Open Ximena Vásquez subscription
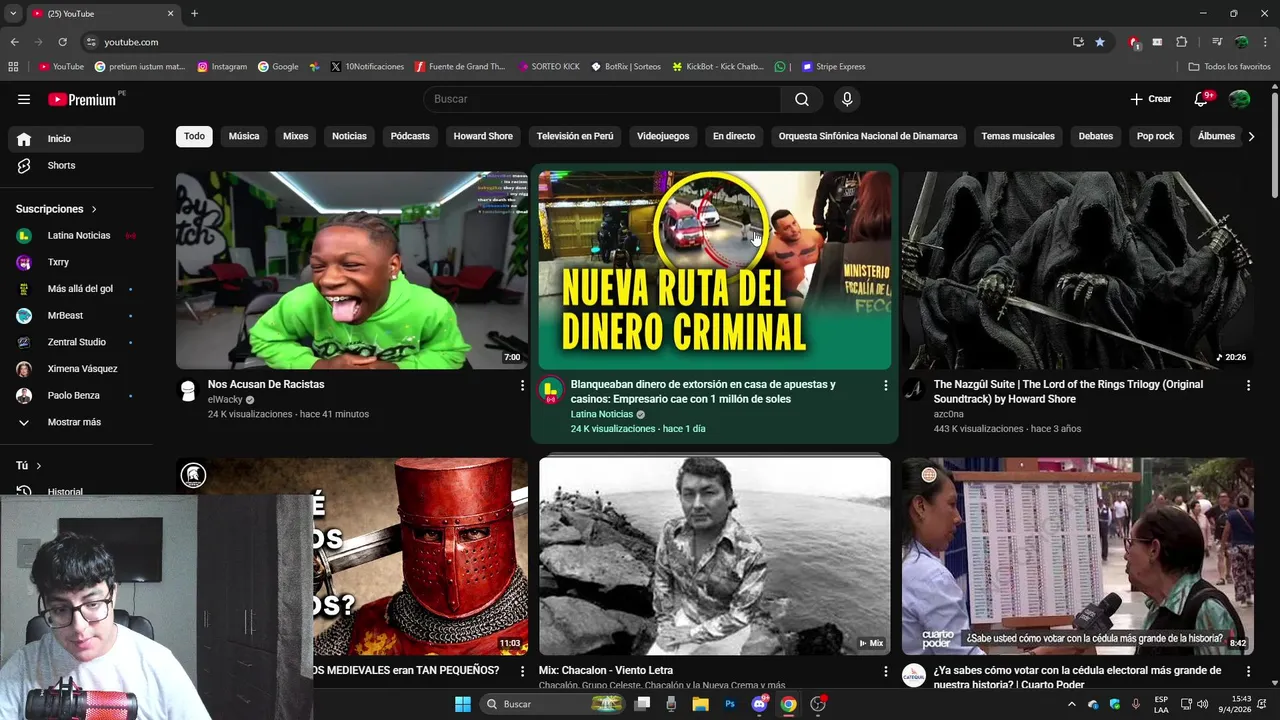1280x720 pixels. (76, 369)
